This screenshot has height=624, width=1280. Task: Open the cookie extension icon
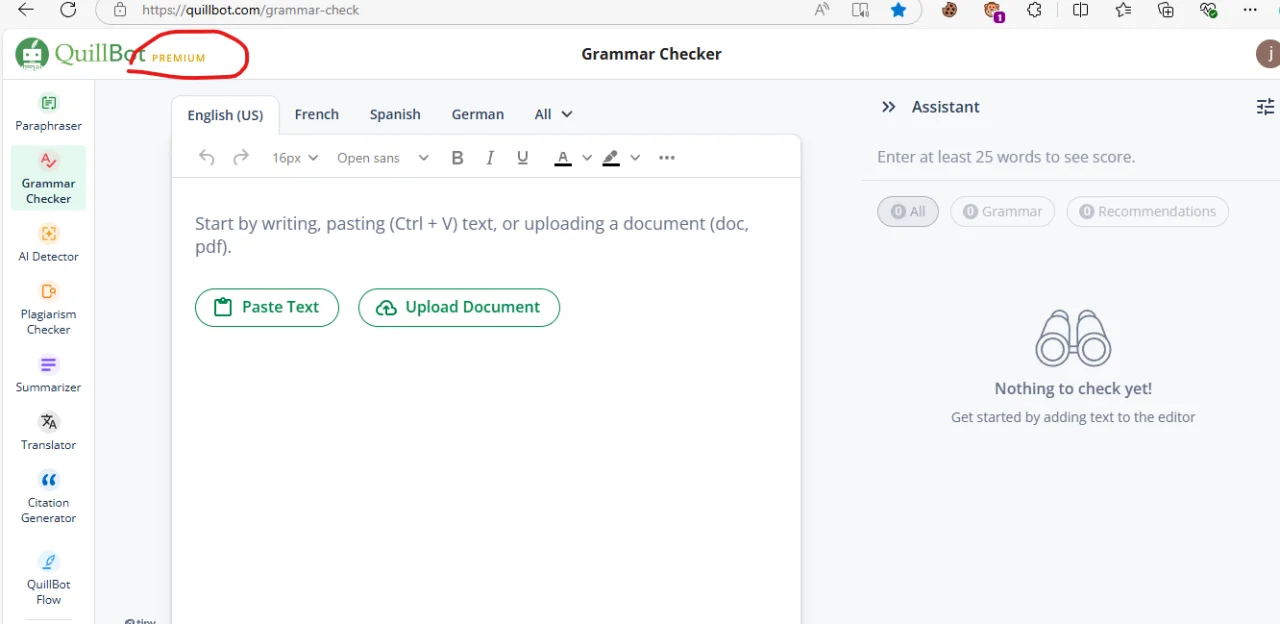(950, 10)
